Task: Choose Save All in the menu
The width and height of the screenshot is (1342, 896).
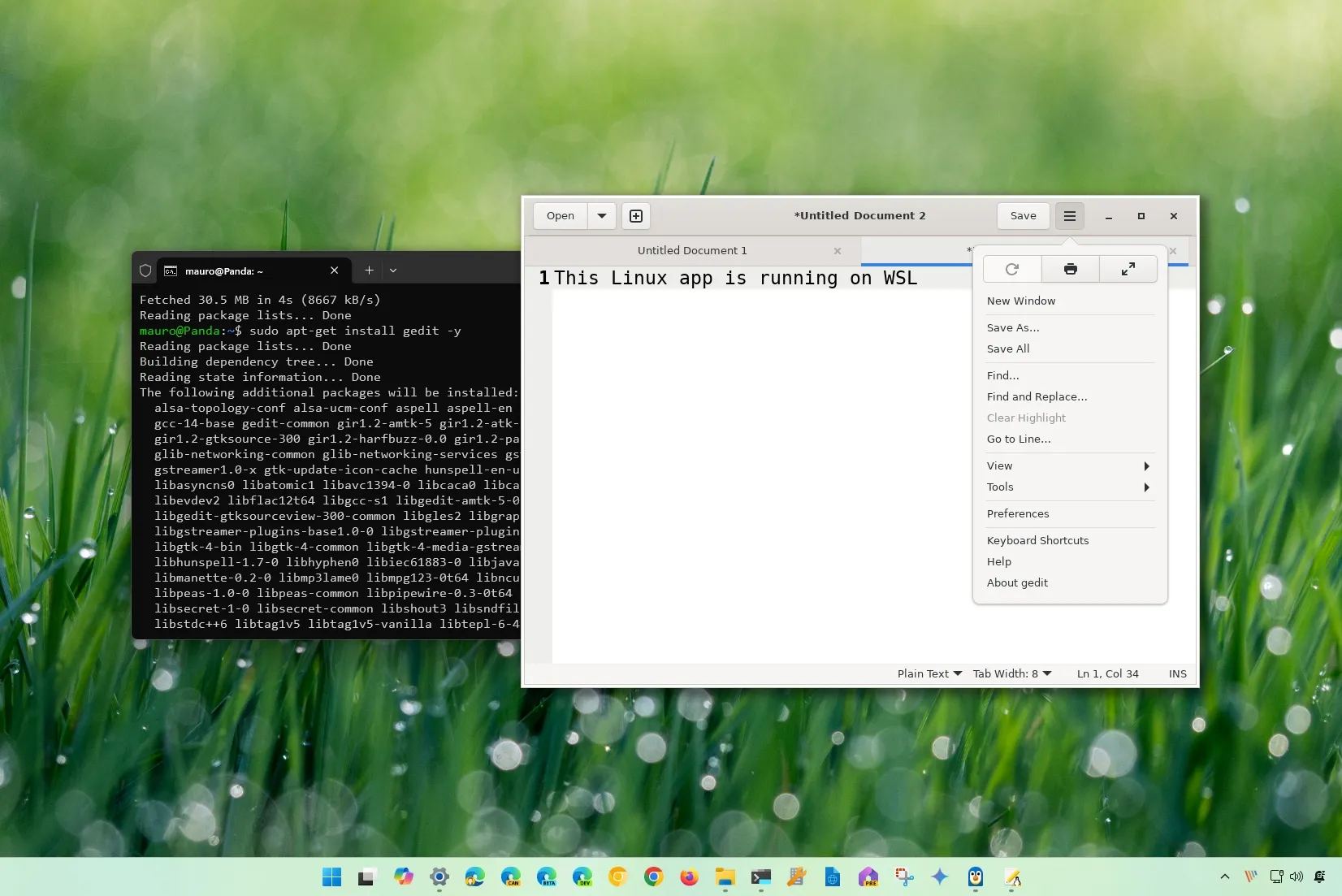Action: (1070, 348)
